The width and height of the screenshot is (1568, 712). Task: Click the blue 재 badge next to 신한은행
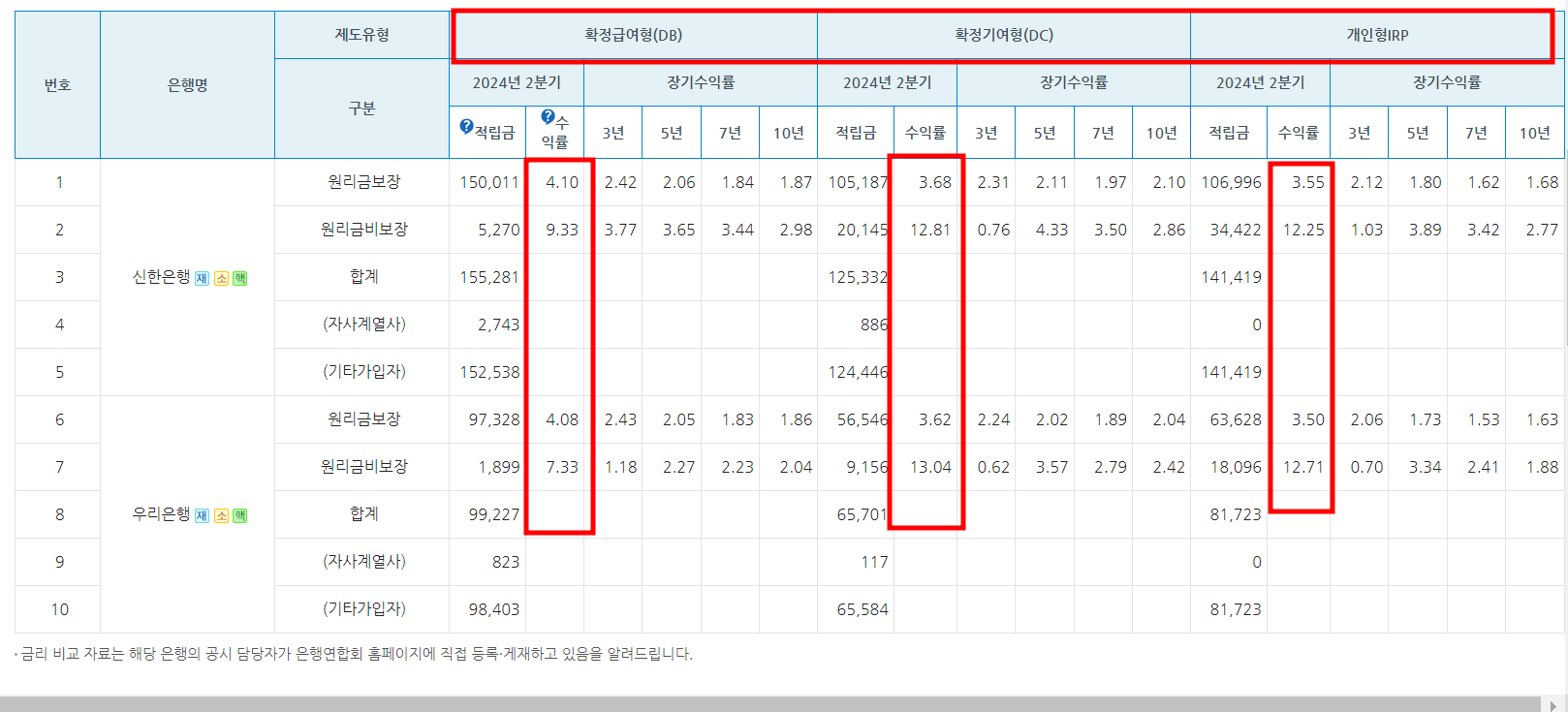click(202, 279)
